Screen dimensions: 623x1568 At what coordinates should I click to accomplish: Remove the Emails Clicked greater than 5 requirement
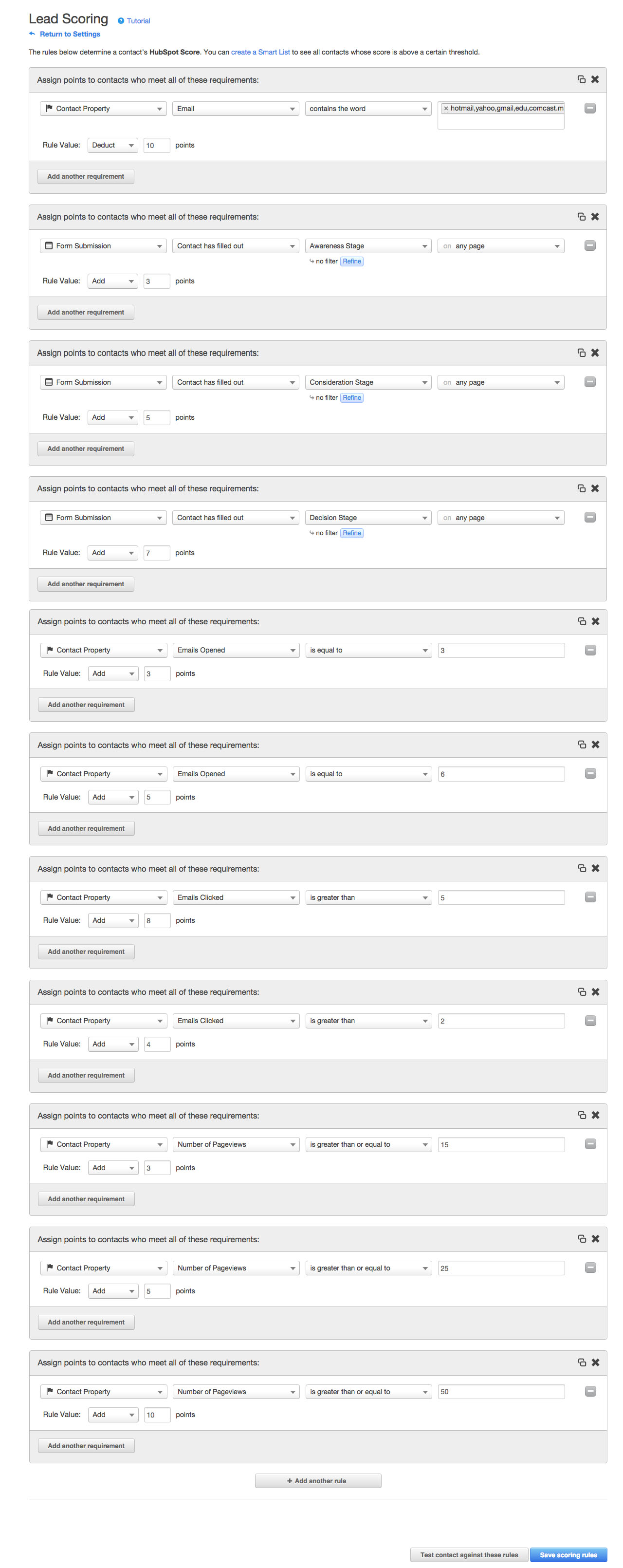[x=590, y=897]
